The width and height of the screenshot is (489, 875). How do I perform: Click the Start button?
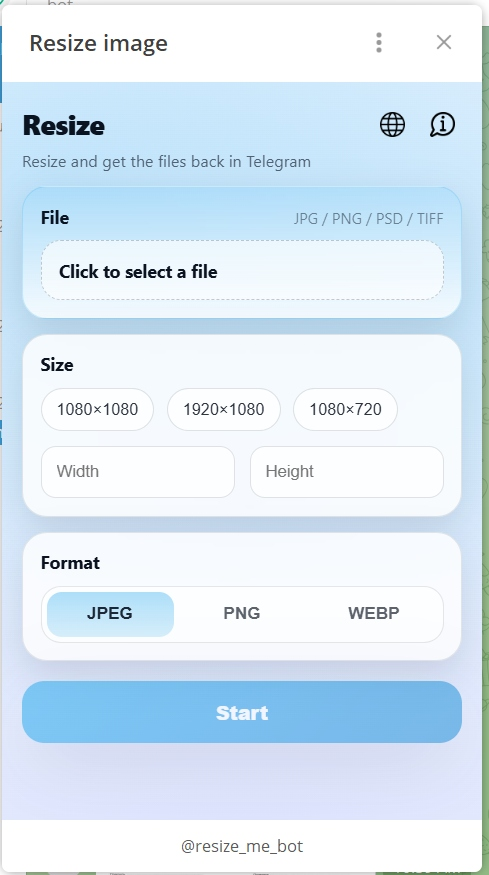tap(242, 712)
